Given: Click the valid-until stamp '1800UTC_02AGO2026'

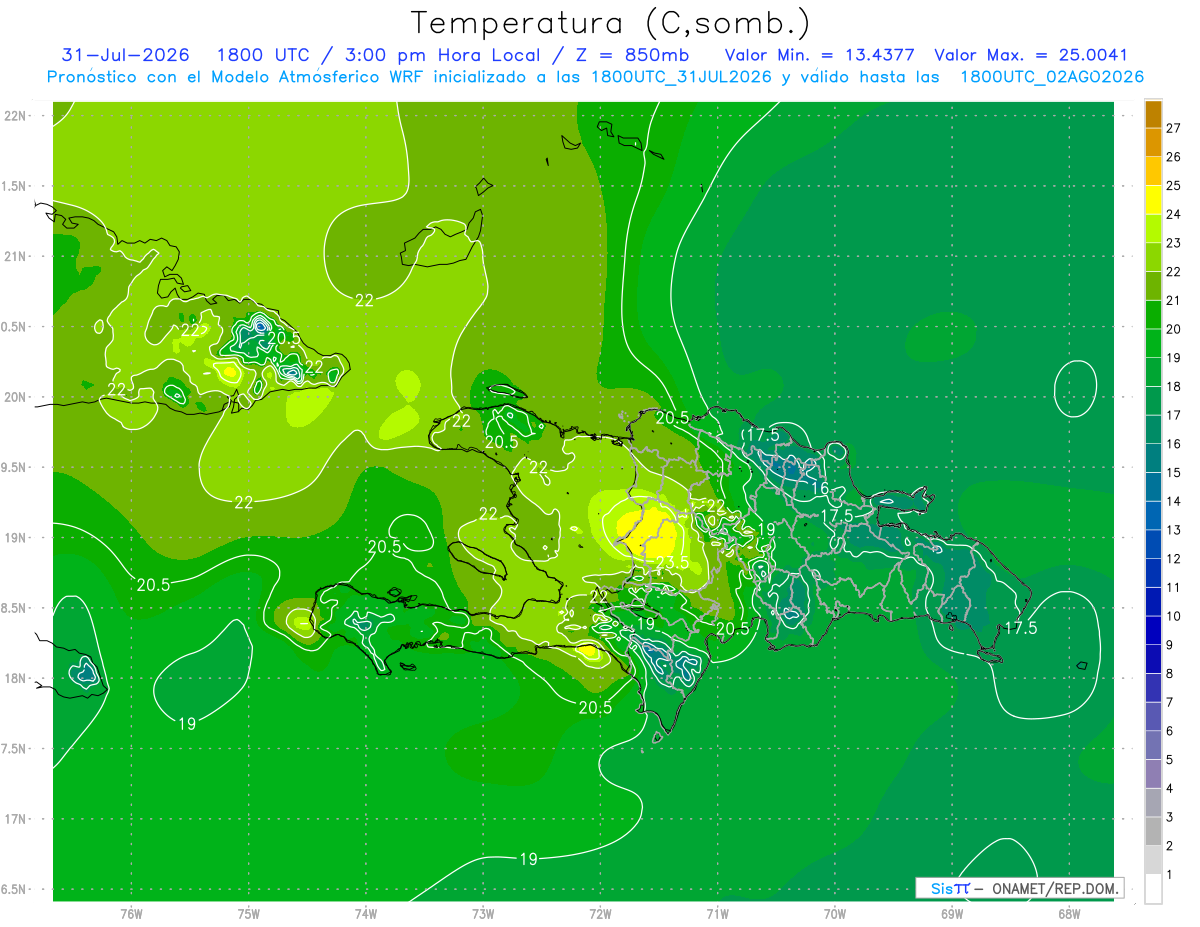Looking at the screenshot, I should coord(1052,77).
